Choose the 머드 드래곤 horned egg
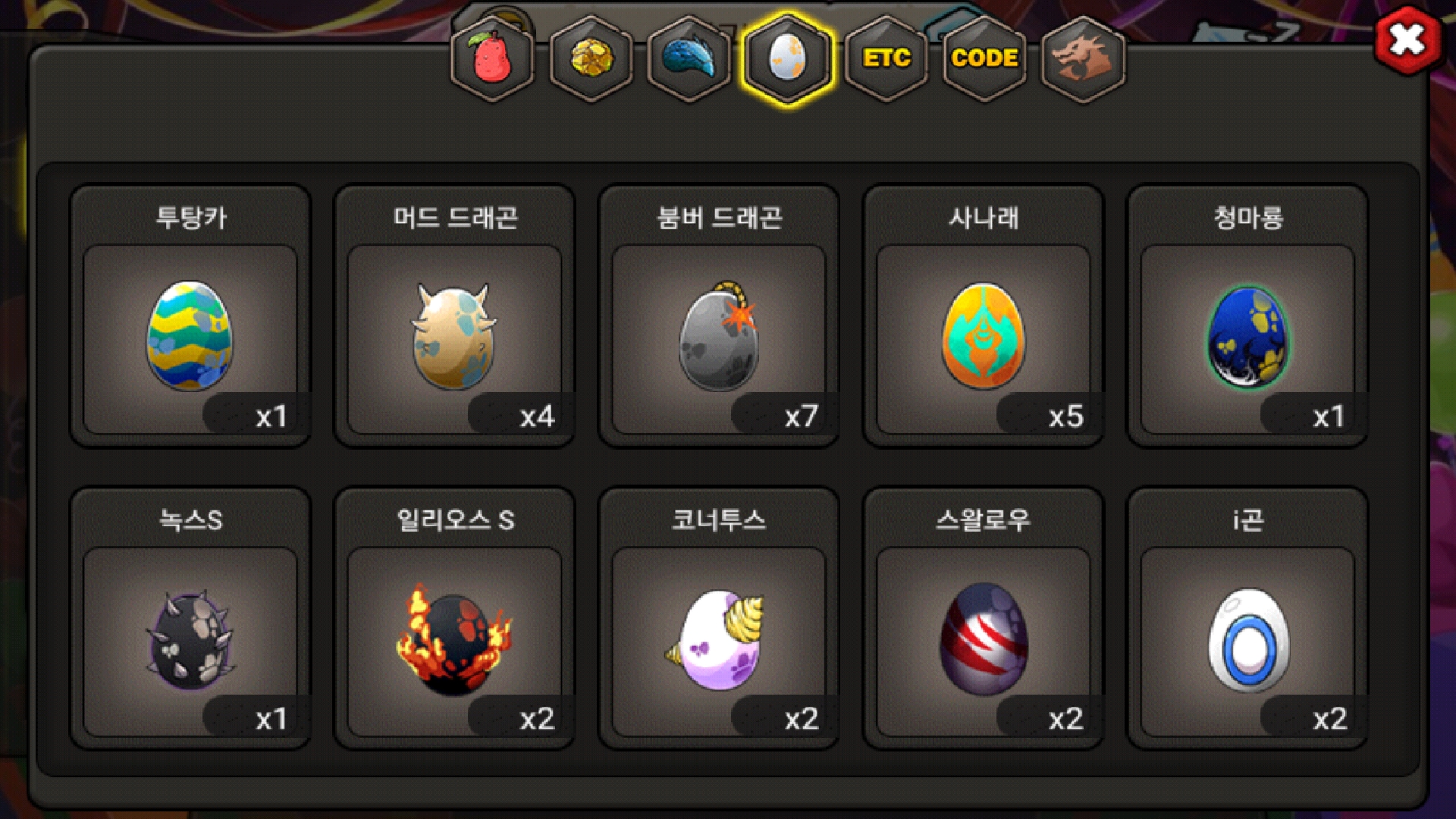1456x819 pixels. 454,336
